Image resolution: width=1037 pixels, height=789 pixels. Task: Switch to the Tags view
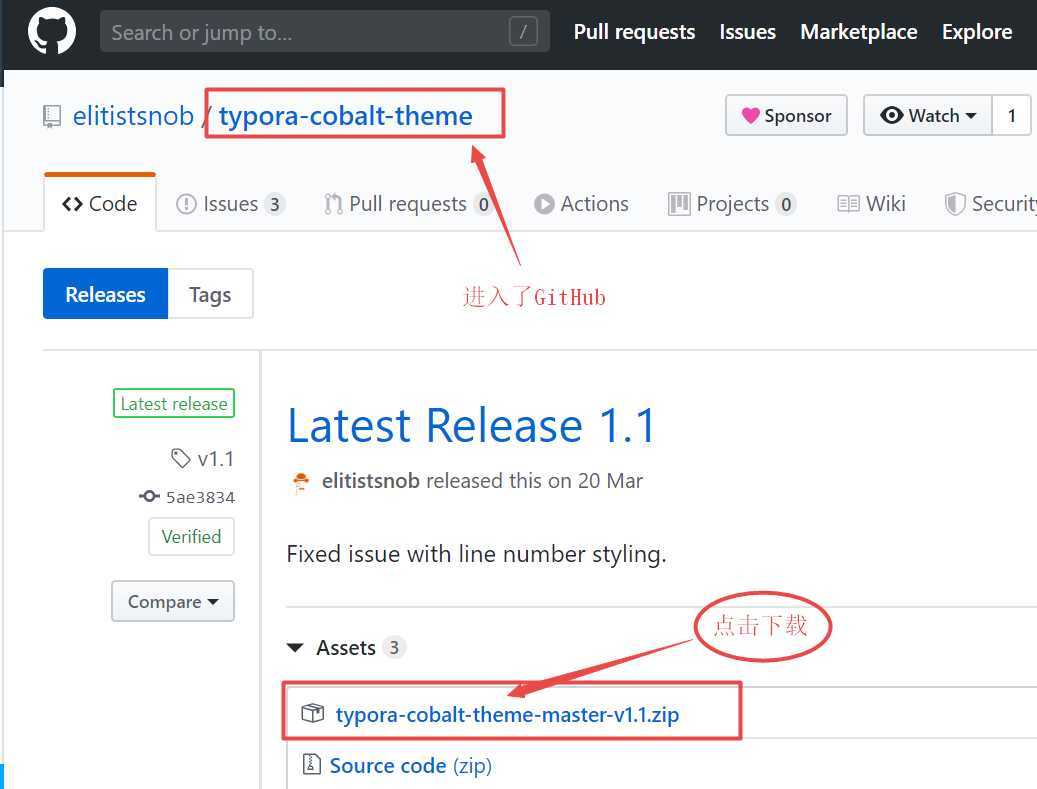pos(210,294)
